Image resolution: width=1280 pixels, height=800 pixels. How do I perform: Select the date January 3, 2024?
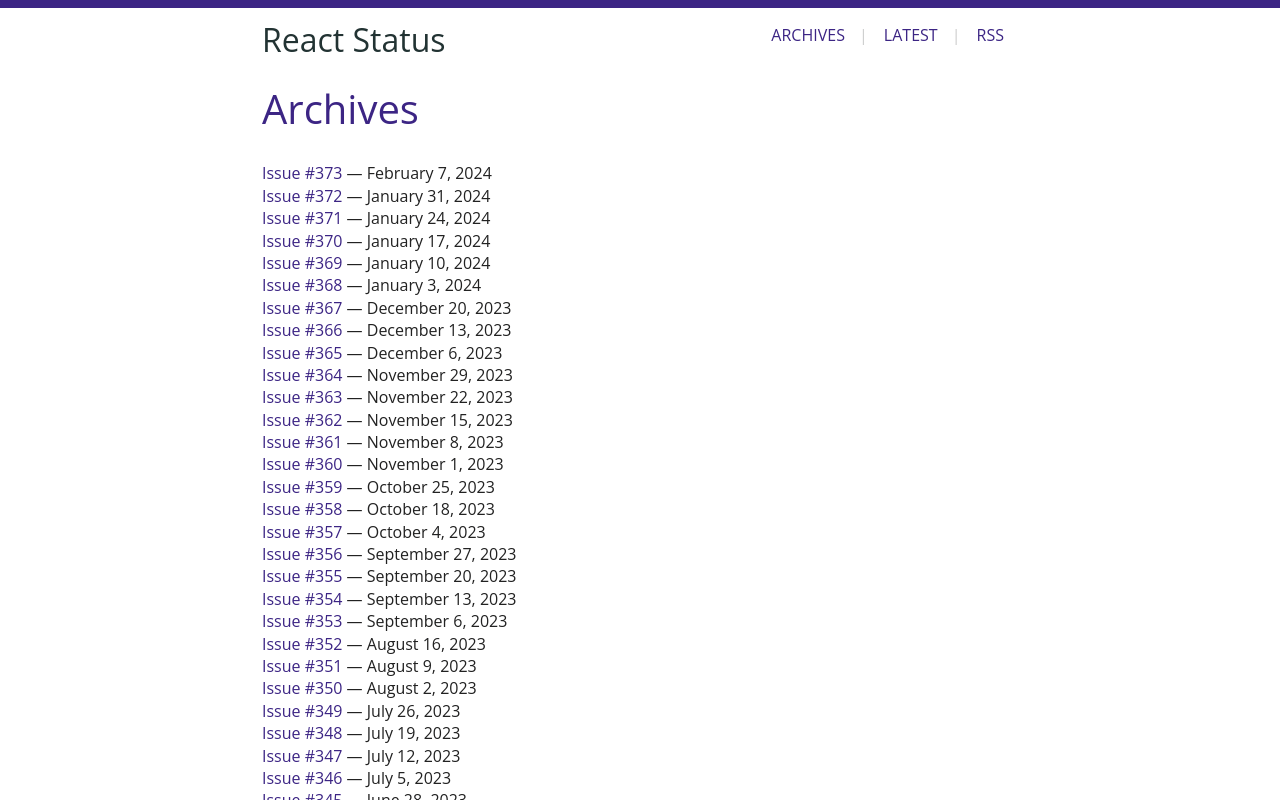[x=424, y=285]
